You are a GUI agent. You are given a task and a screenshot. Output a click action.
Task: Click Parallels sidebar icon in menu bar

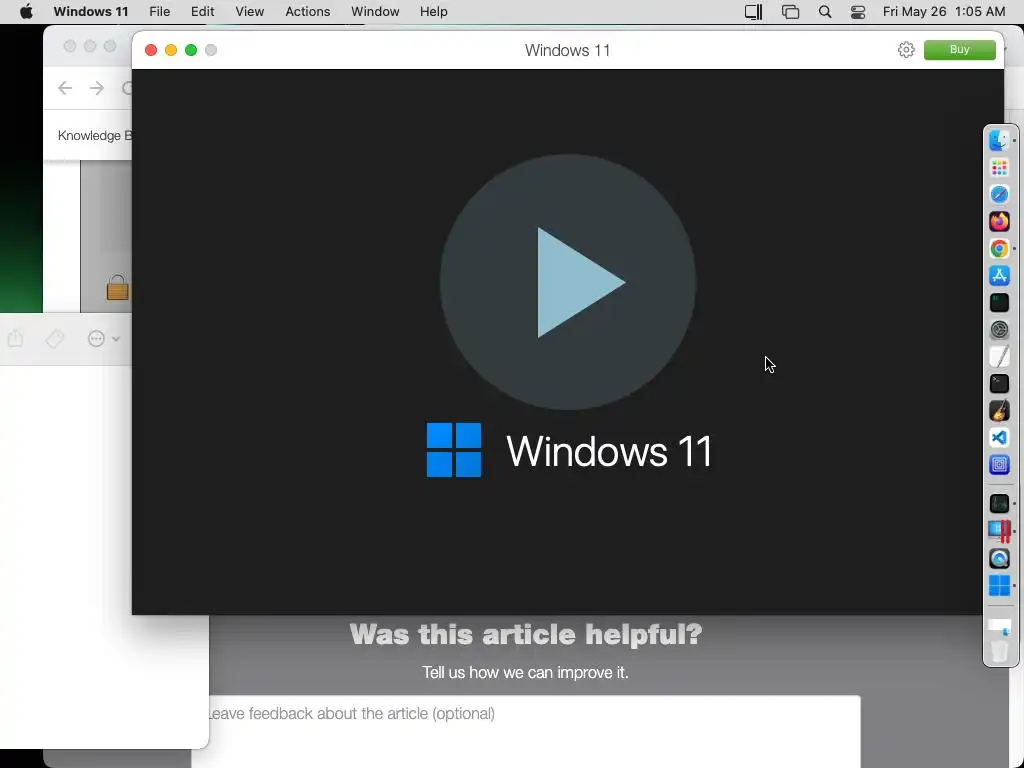pos(754,12)
